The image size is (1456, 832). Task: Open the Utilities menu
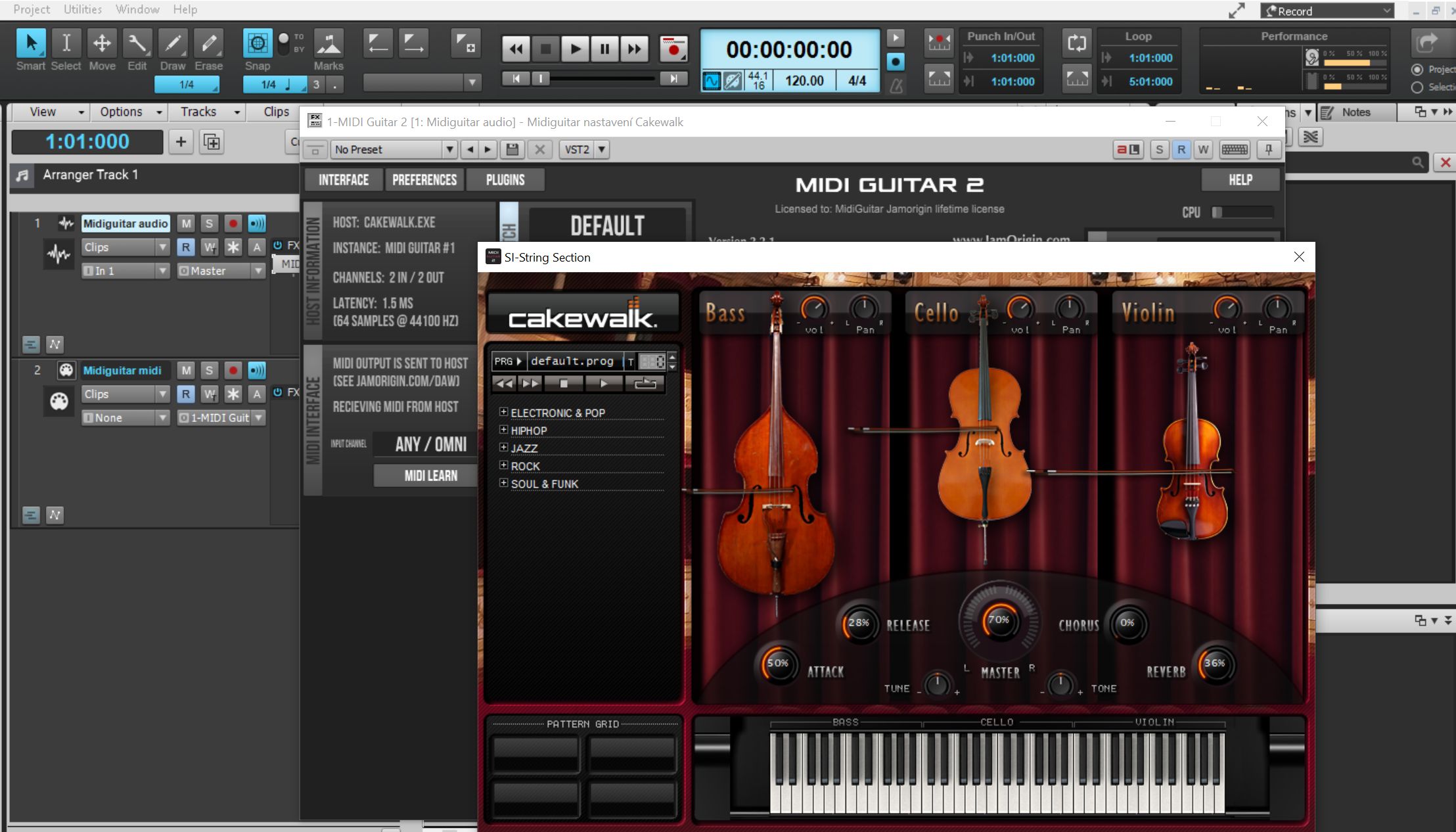(x=83, y=9)
